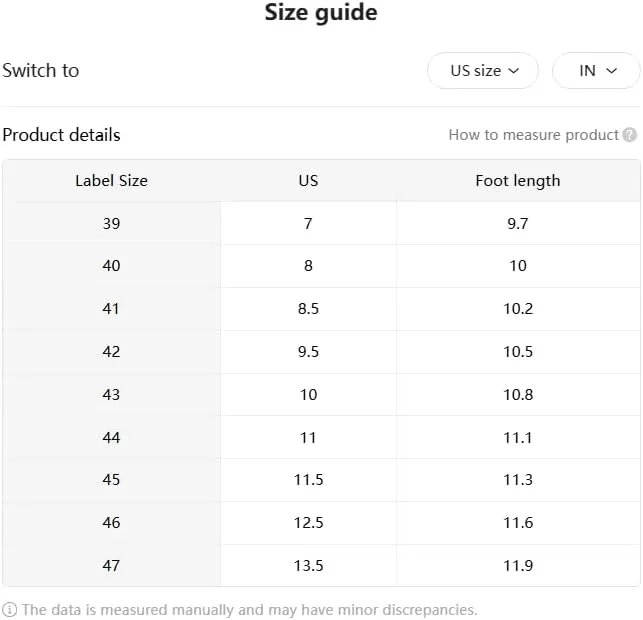Click the label size 47 cell

pyautogui.click(x=111, y=566)
